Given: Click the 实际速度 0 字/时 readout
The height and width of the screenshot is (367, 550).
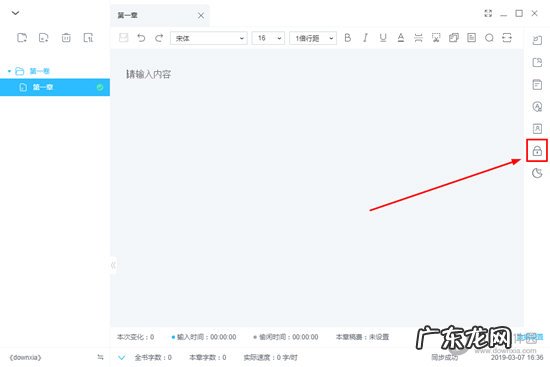Looking at the screenshot, I should pos(270,358).
